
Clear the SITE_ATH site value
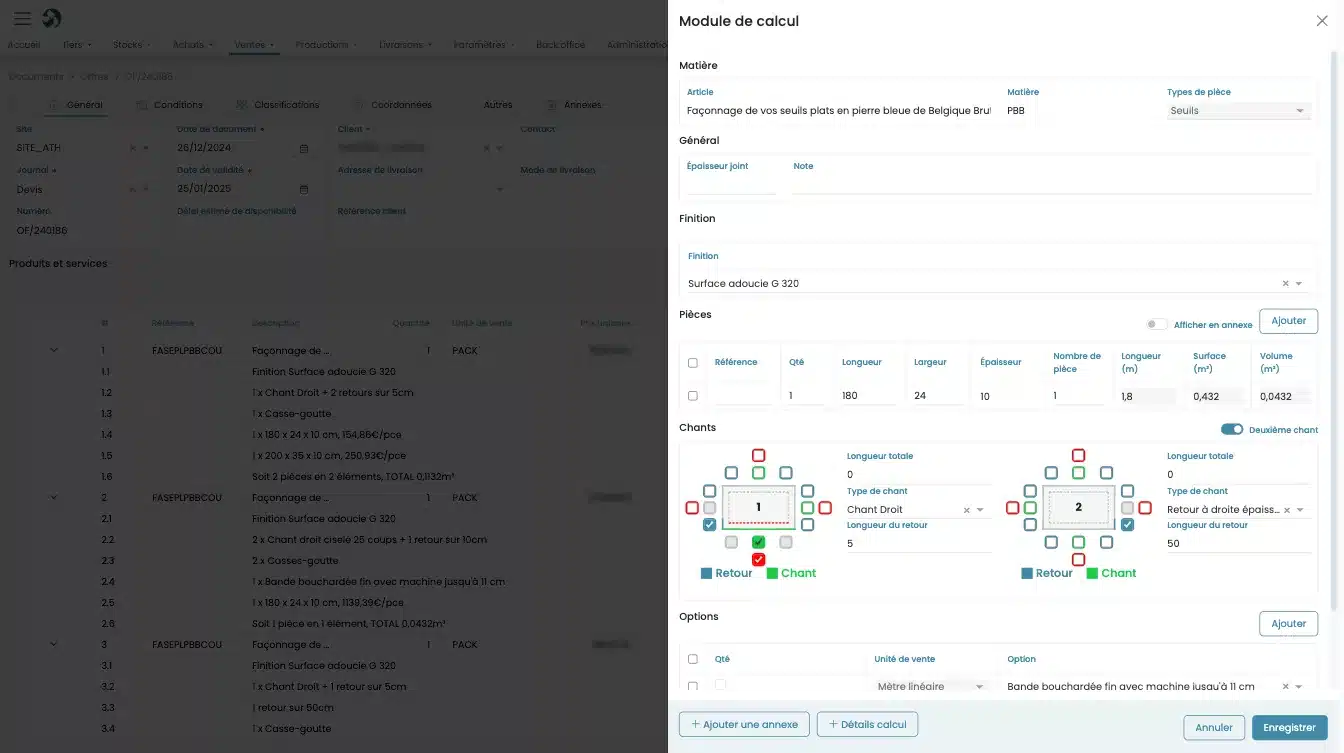133,148
